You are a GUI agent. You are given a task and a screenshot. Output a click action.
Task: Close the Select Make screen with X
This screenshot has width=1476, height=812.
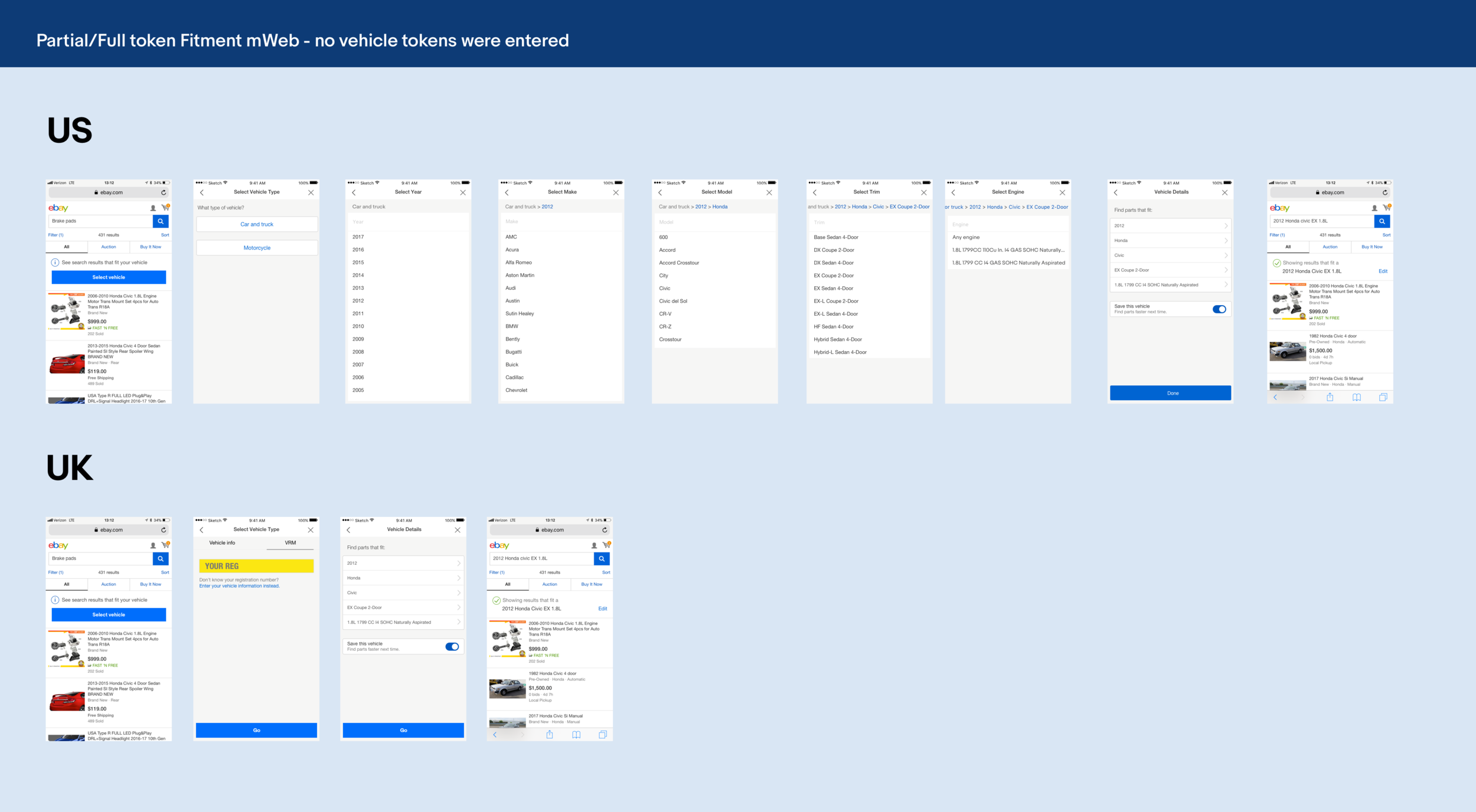(x=616, y=192)
